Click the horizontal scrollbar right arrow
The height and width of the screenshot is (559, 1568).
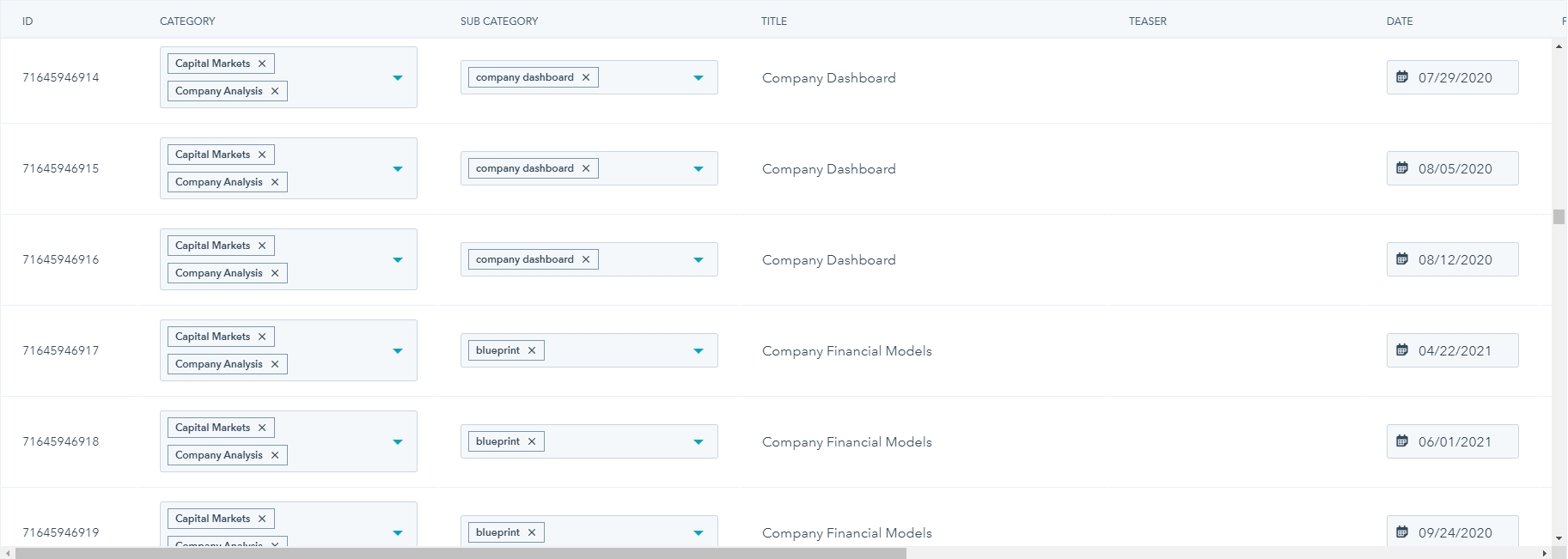pos(1545,553)
